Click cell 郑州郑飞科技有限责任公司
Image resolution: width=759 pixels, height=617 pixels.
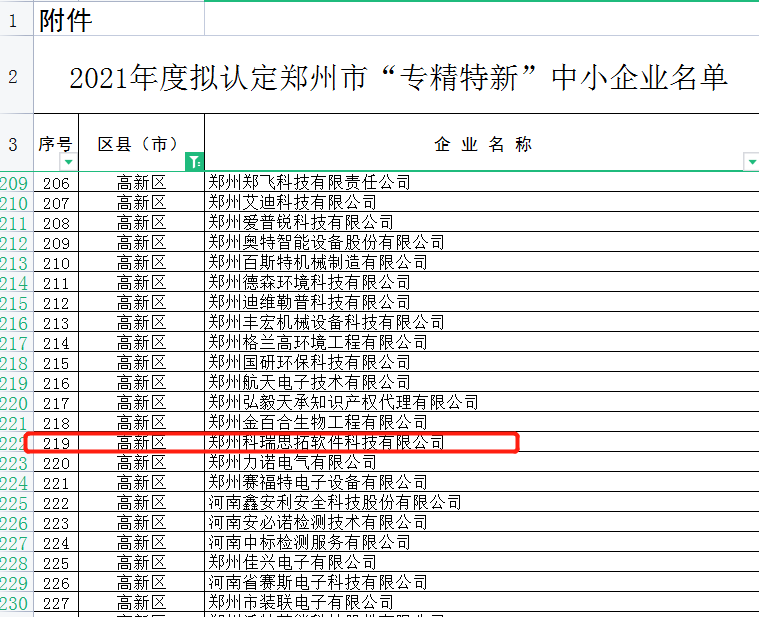482,182
